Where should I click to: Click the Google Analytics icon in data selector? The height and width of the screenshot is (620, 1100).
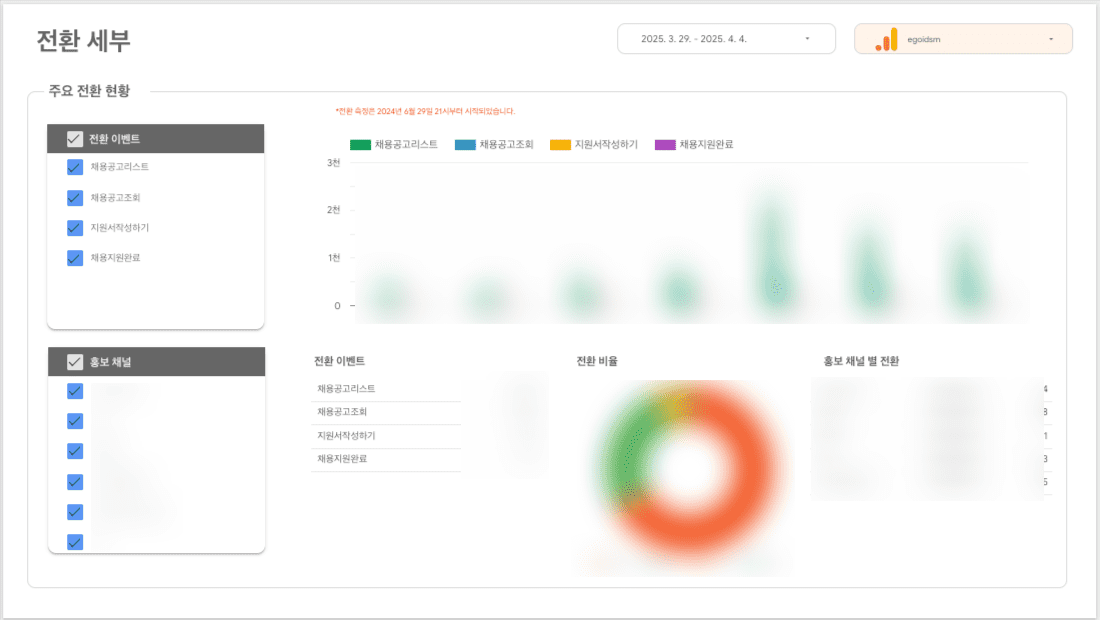coord(886,39)
